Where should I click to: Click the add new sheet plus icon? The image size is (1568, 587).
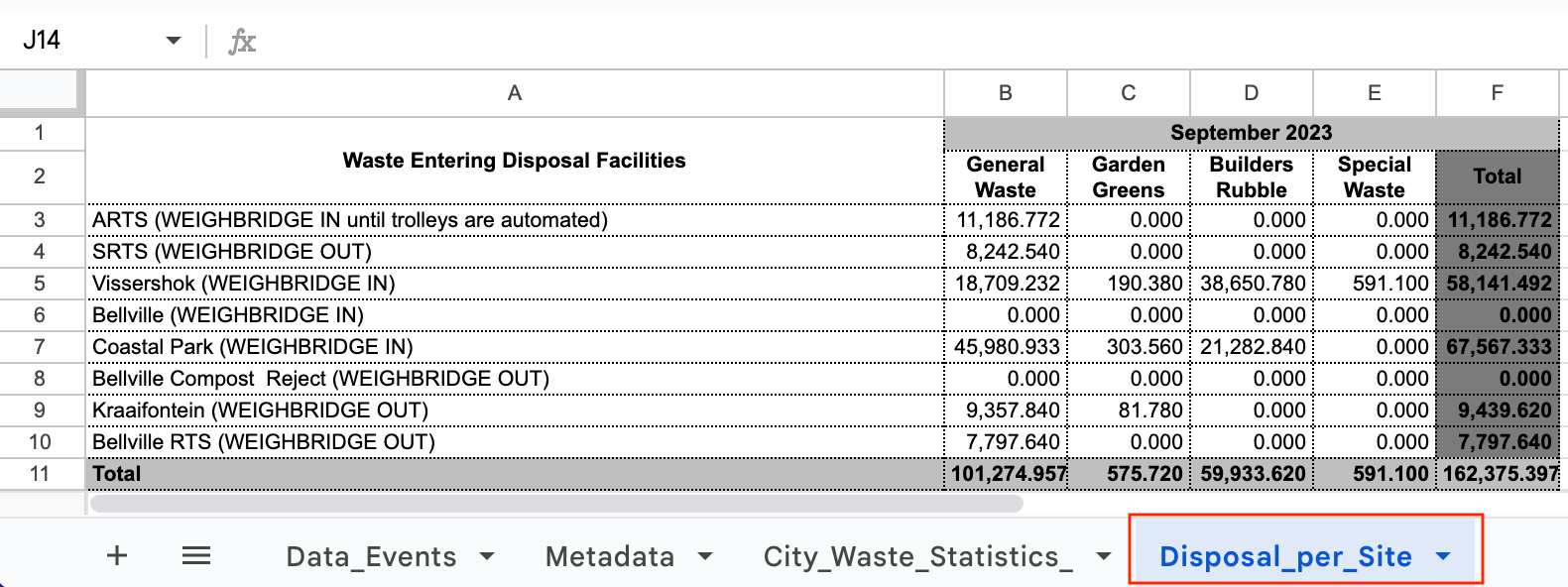point(117,555)
